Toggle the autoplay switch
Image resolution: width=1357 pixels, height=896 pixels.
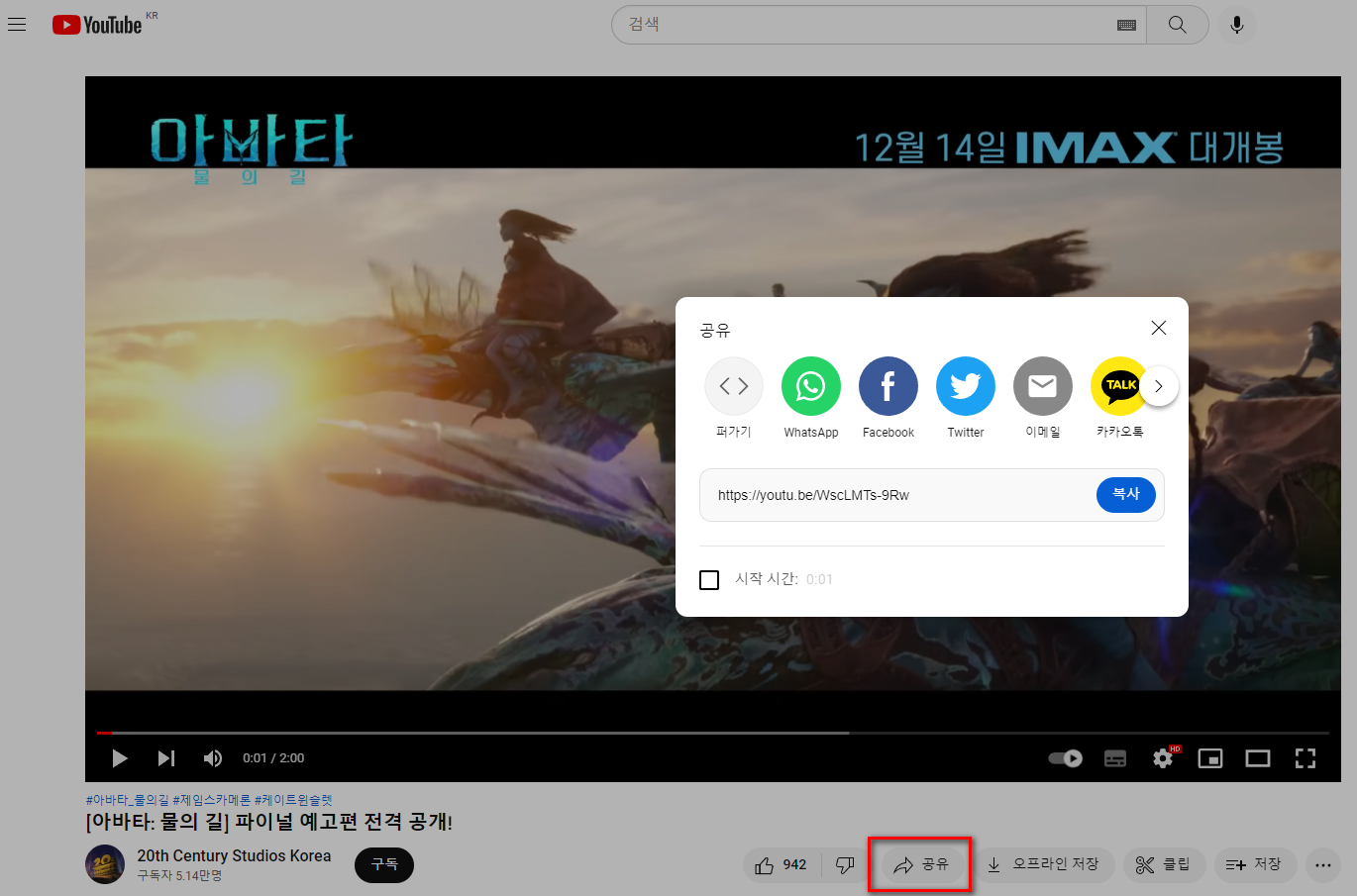tap(1066, 758)
